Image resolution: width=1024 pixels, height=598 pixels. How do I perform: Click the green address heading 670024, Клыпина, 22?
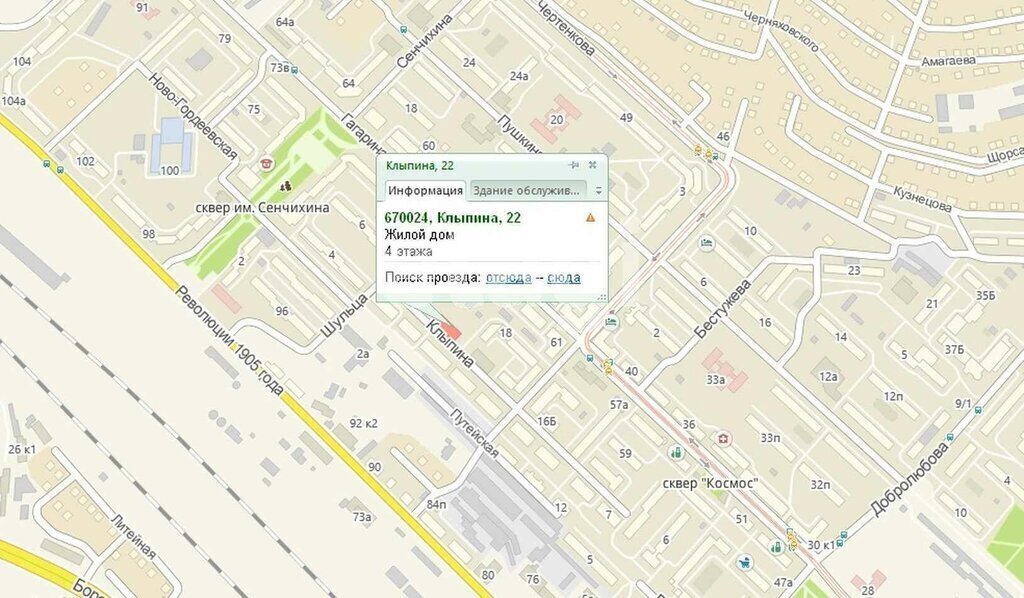point(453,217)
